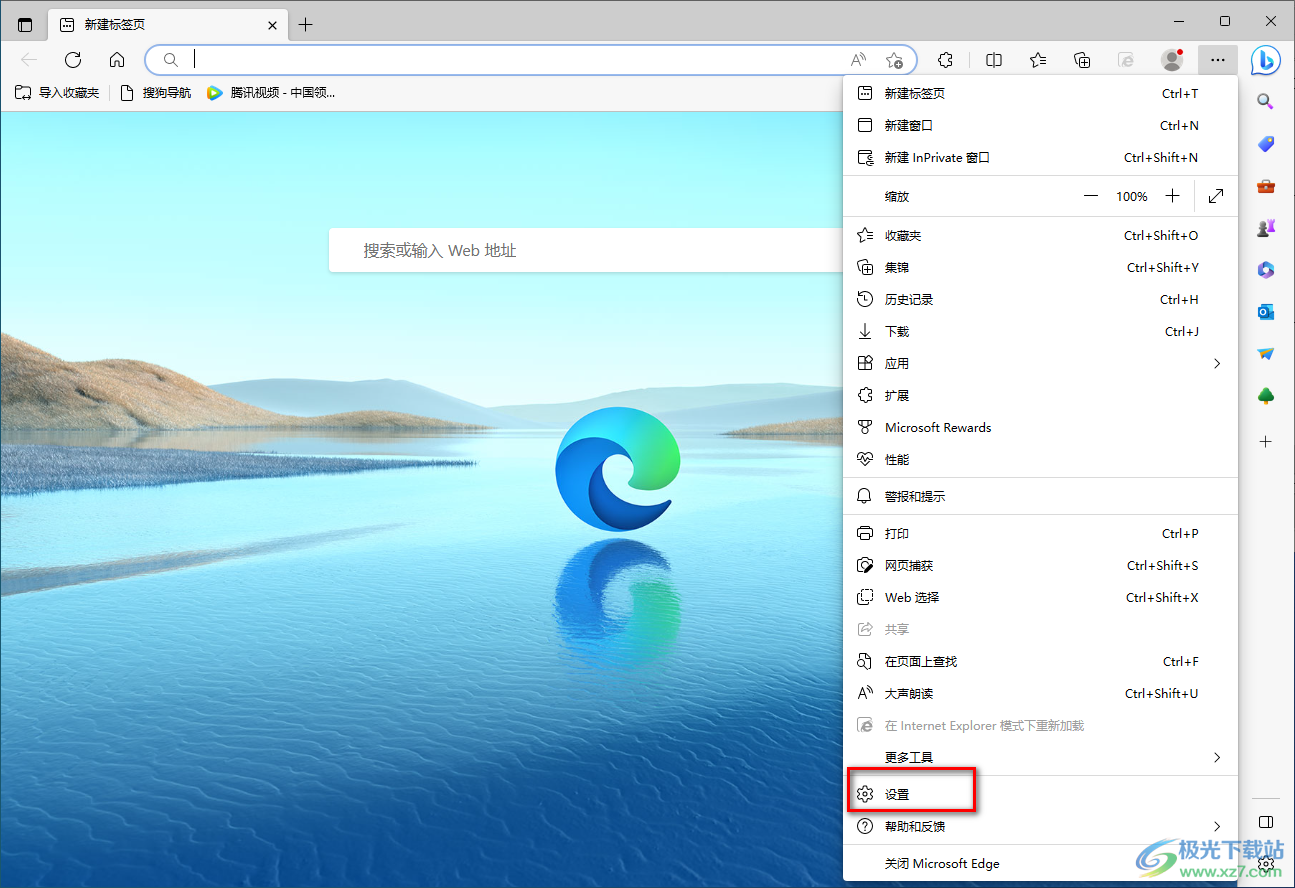Close the 新建标签页 tab

pyautogui.click(x=272, y=25)
